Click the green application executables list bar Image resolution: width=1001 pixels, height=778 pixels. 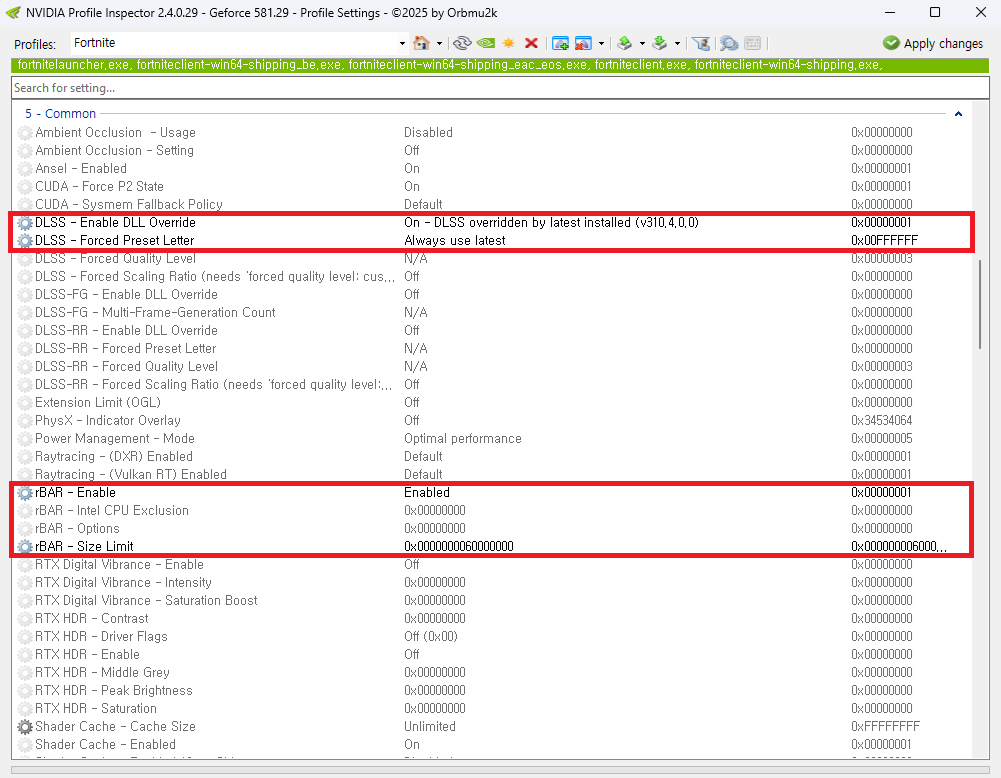[x=500, y=65]
